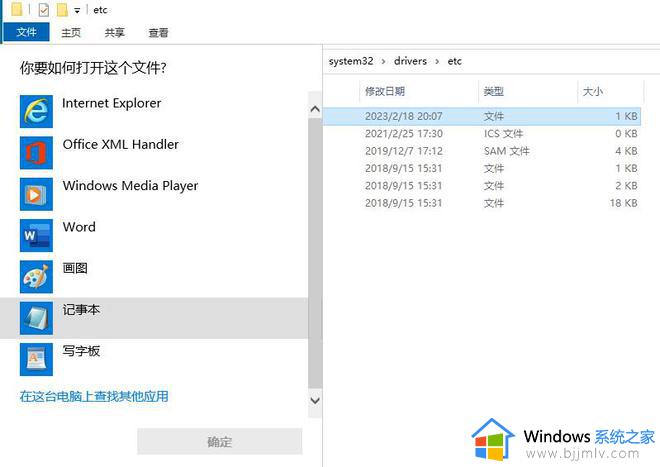Viewport: 660px width, 467px height.
Task: Choose the Word text label
Action: (x=79, y=227)
